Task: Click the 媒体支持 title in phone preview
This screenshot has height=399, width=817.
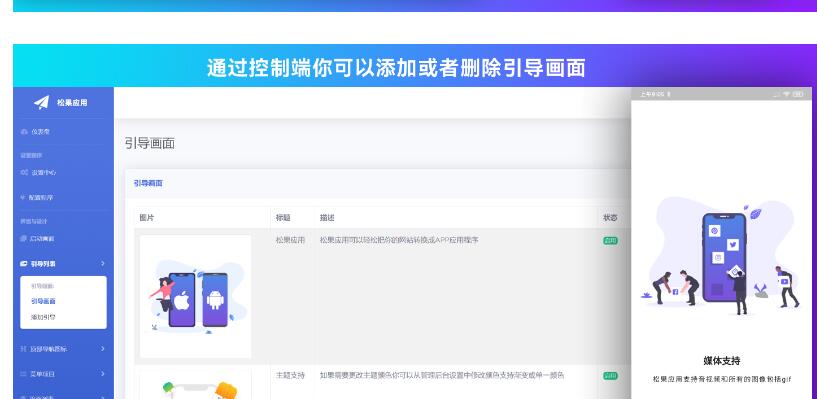Action: pyautogui.click(x=722, y=360)
